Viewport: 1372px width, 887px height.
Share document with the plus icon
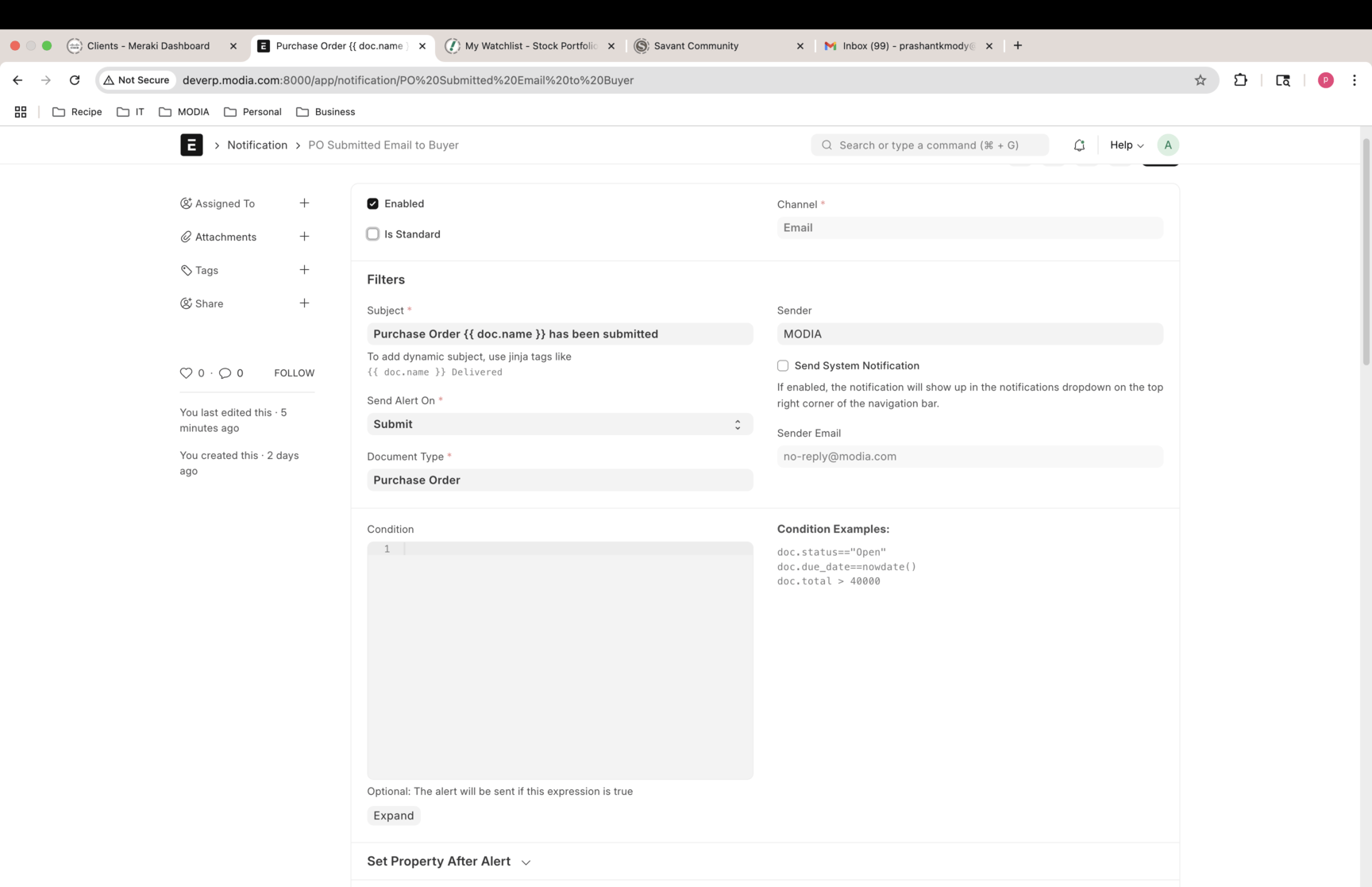point(304,303)
